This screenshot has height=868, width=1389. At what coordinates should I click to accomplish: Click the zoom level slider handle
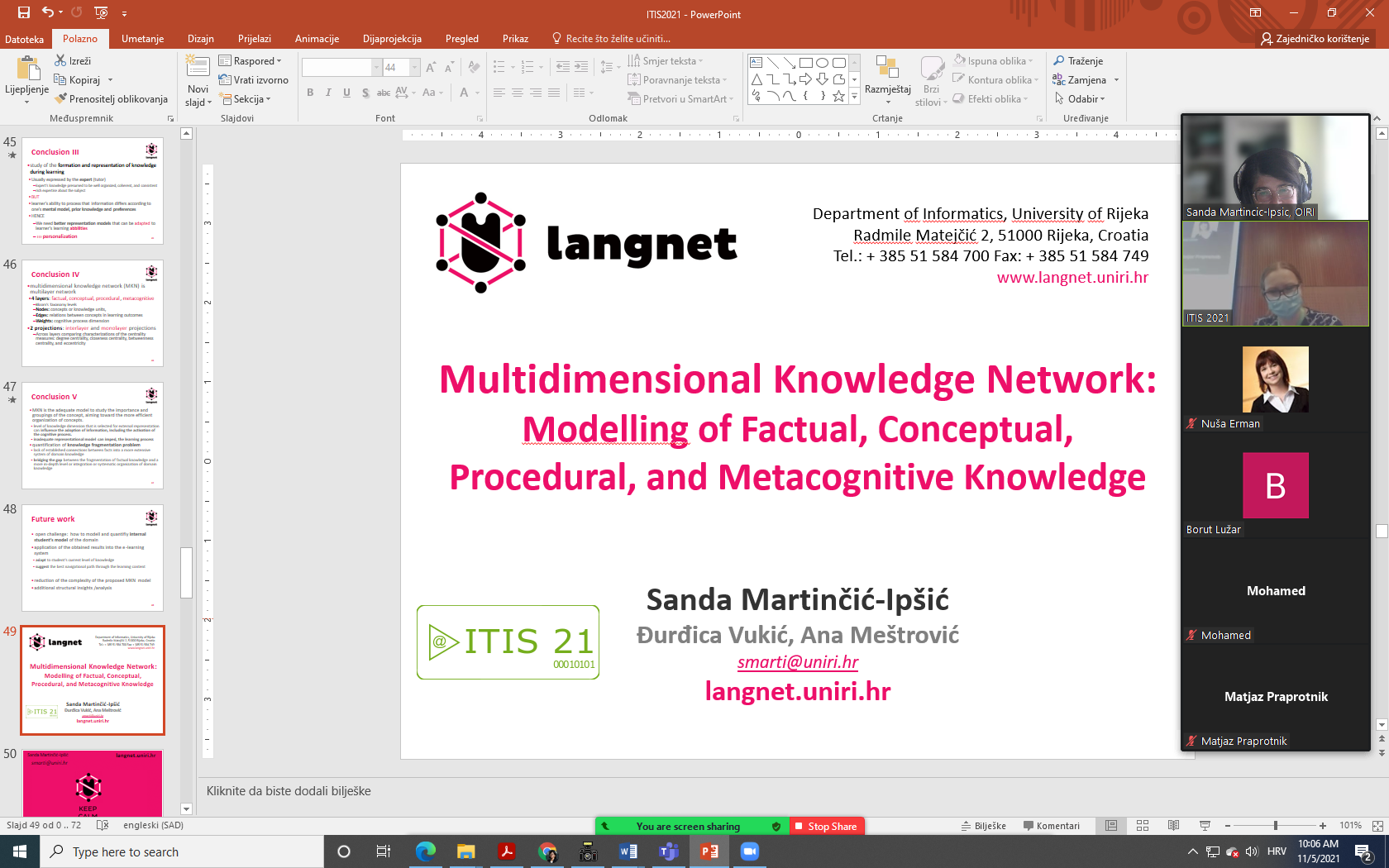coord(1276,826)
